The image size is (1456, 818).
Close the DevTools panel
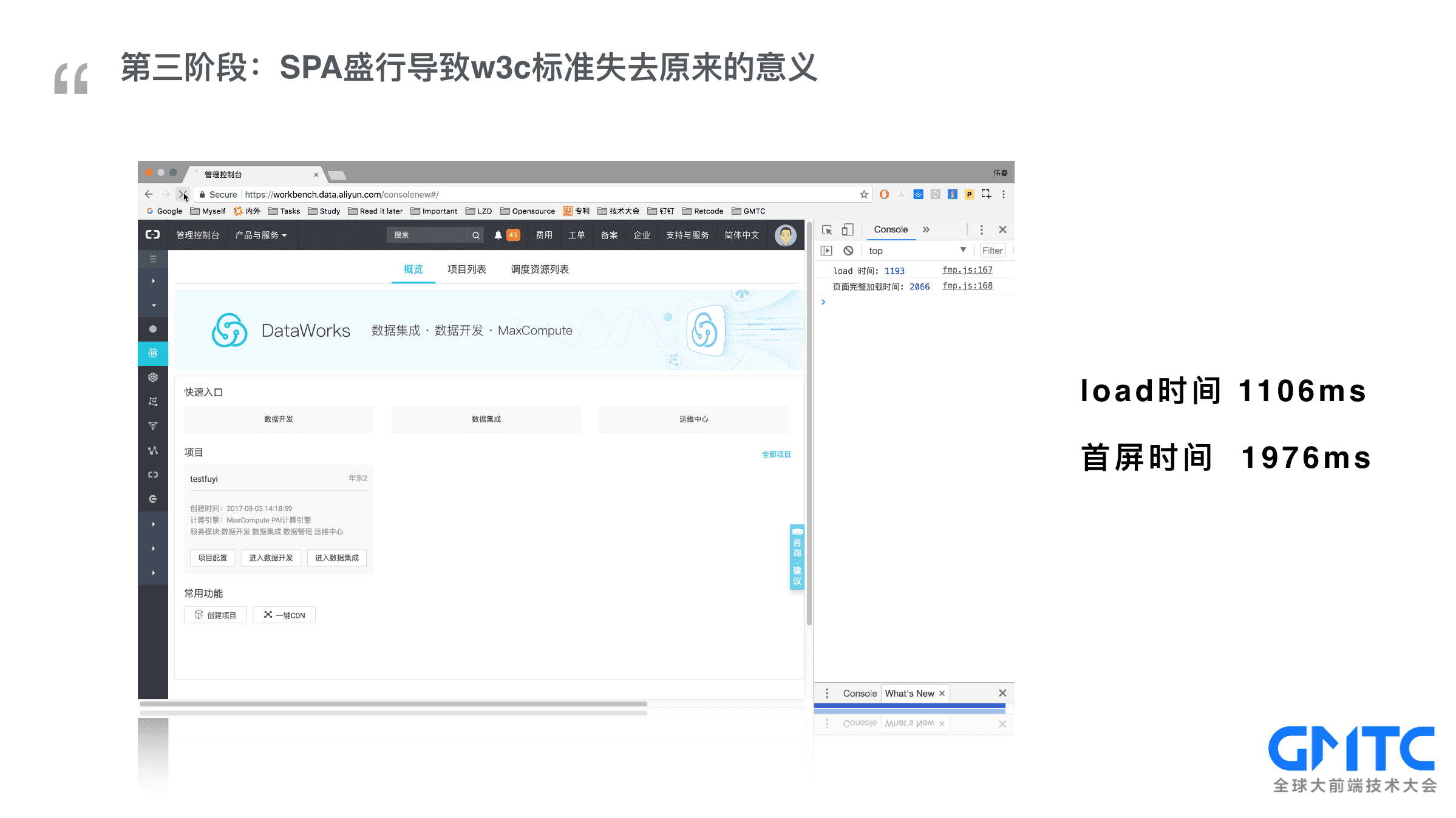[1002, 230]
